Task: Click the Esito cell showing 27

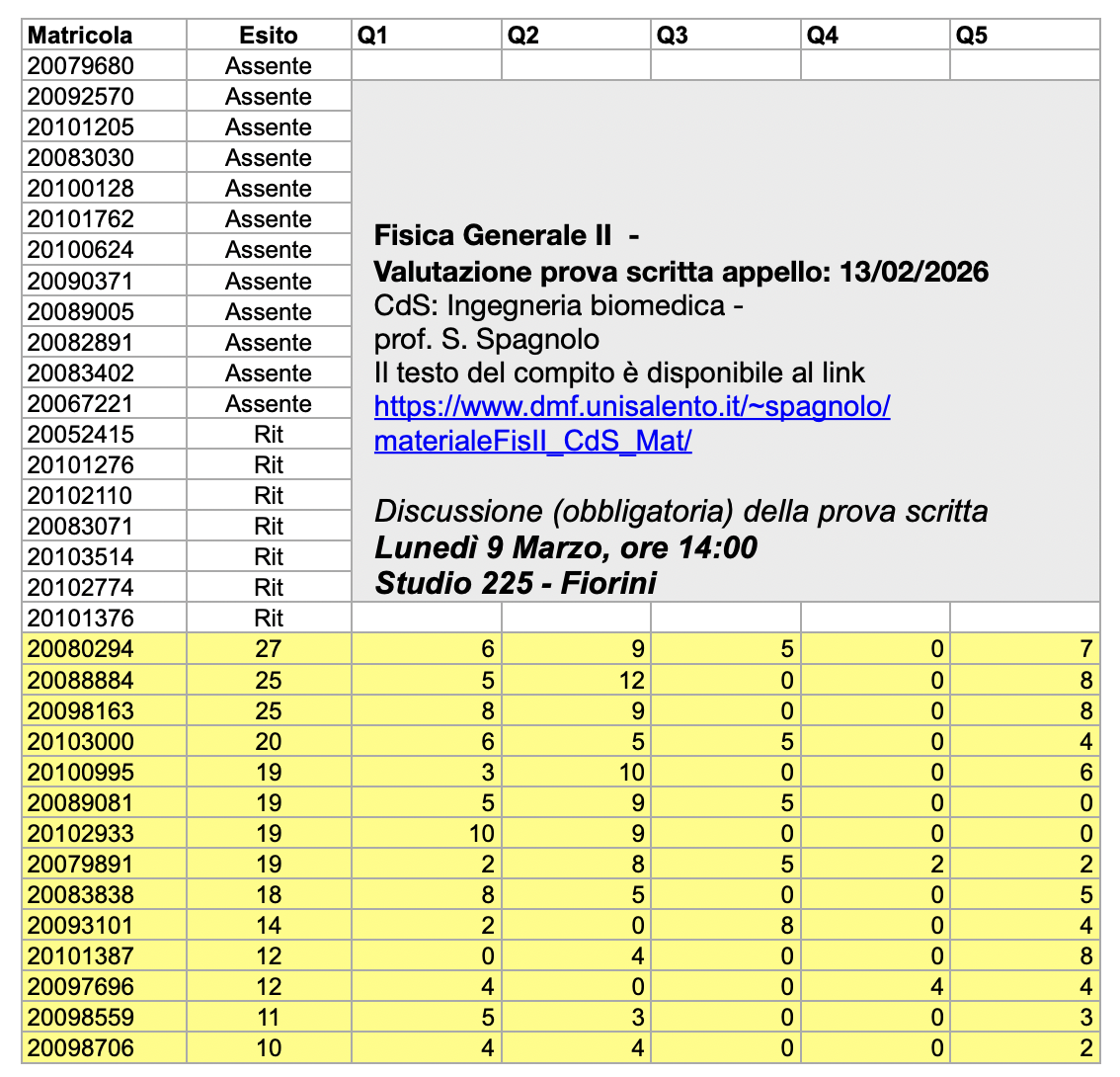Action: (268, 649)
